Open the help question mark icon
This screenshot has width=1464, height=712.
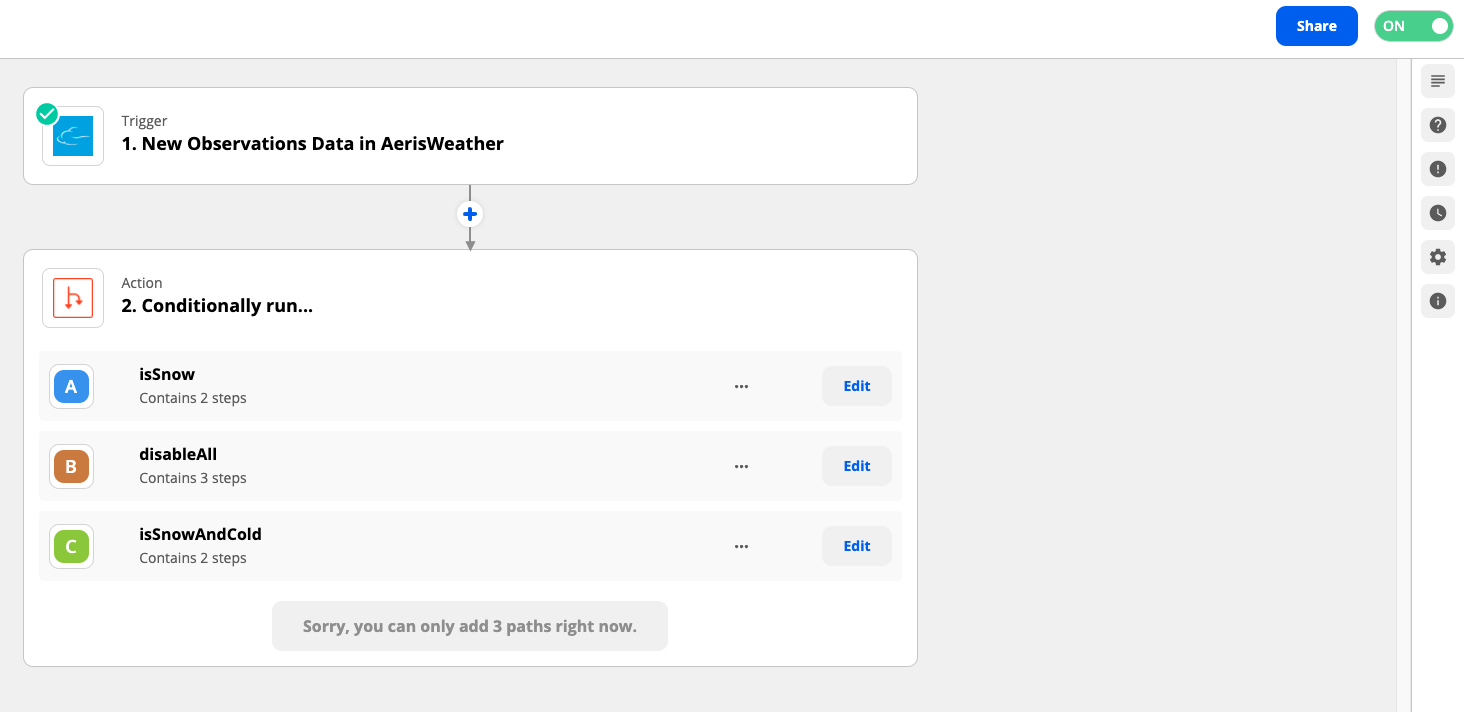(1438, 125)
